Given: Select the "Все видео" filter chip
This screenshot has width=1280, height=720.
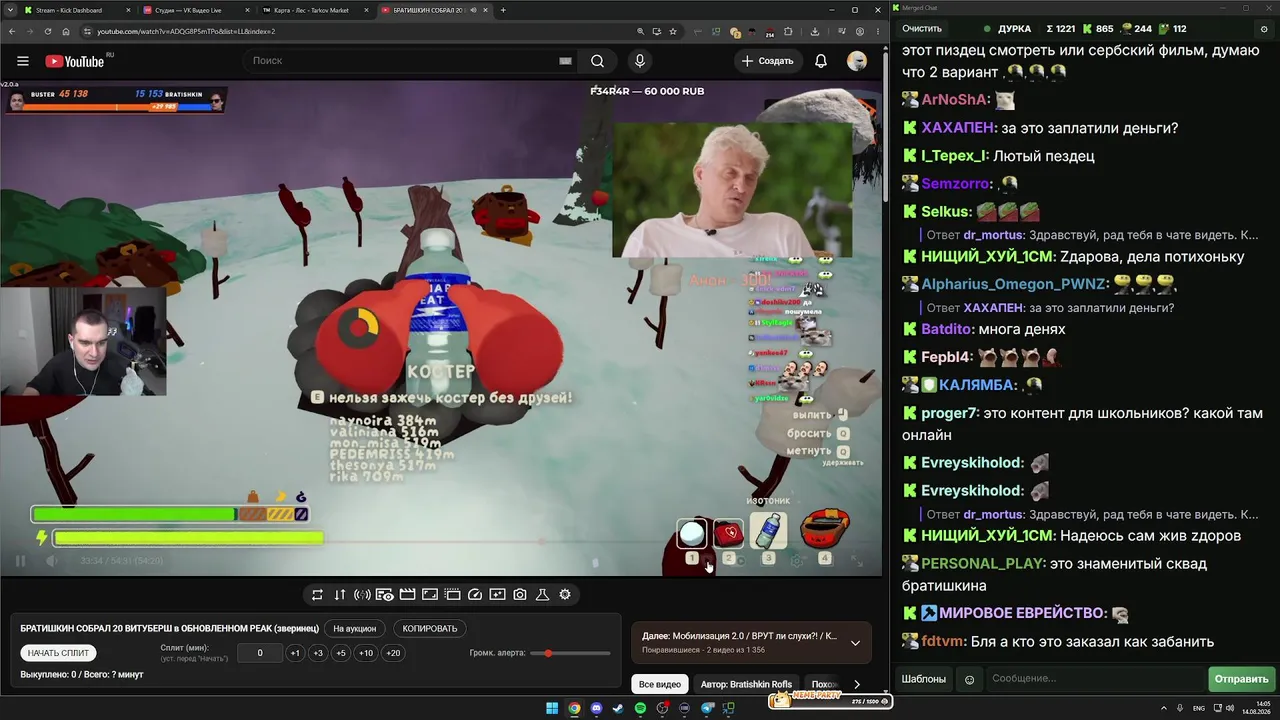Looking at the screenshot, I should [x=660, y=685].
